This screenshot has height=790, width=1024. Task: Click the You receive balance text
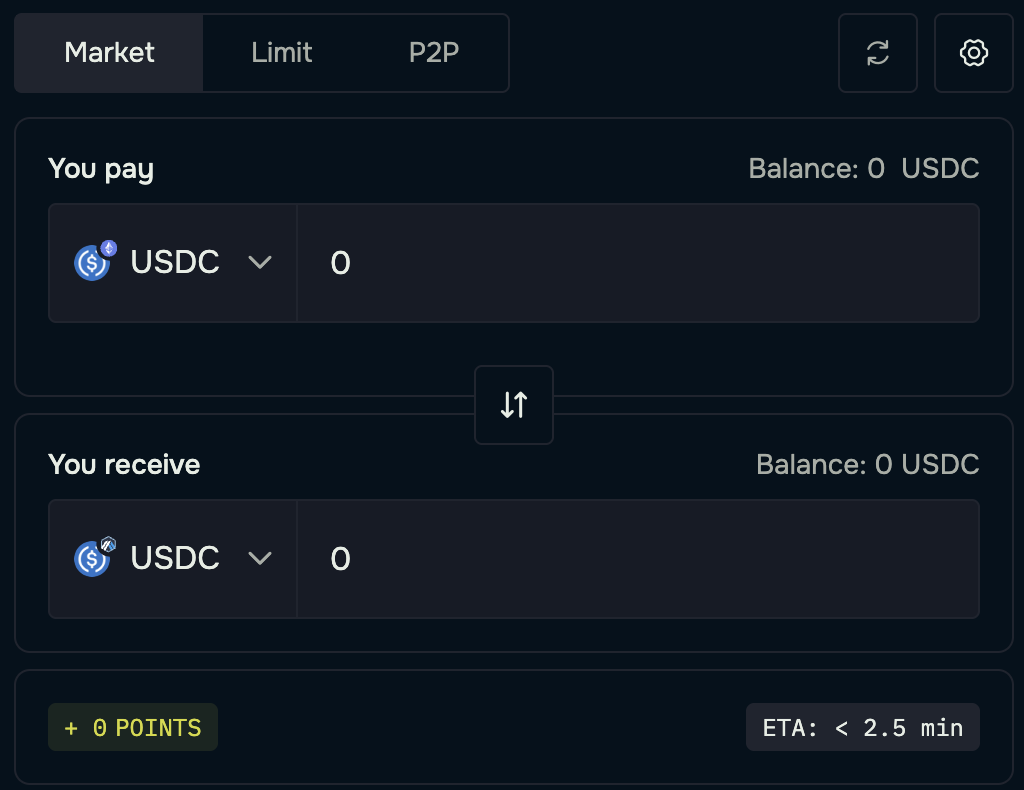tap(867, 465)
